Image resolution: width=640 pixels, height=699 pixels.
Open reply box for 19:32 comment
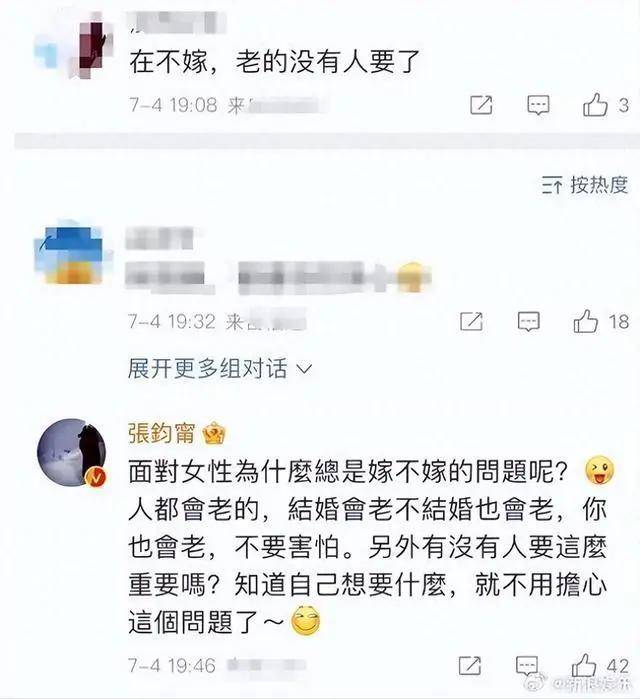[529, 321]
